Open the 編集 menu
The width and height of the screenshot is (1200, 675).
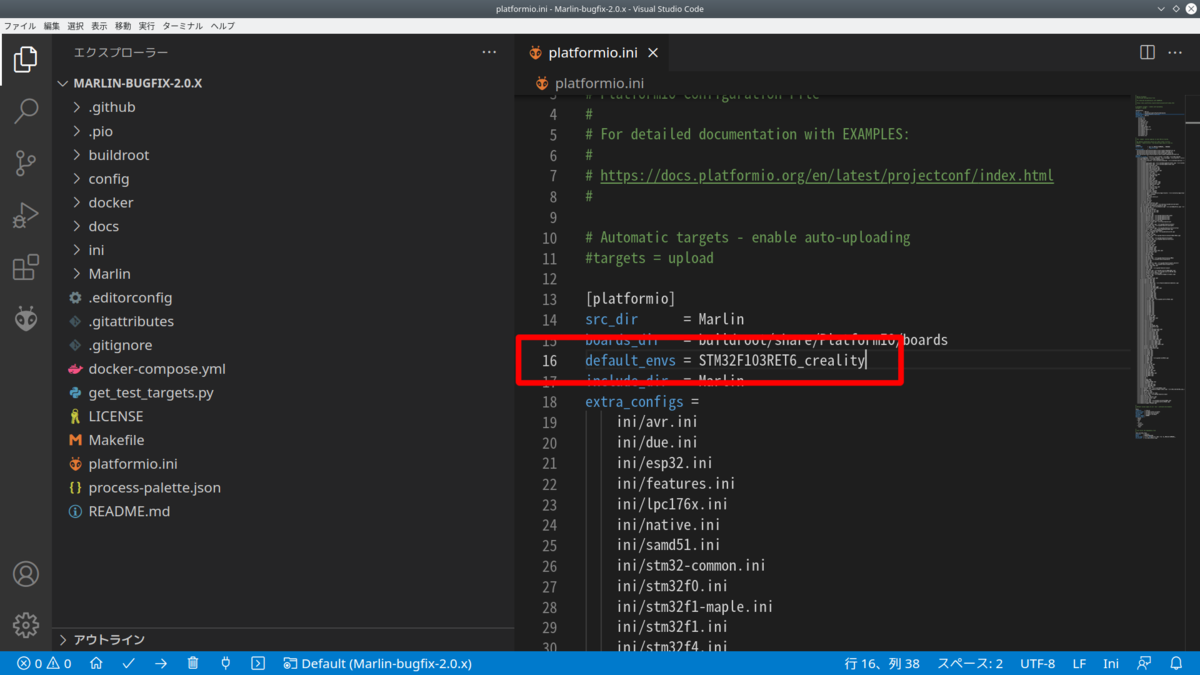52,25
